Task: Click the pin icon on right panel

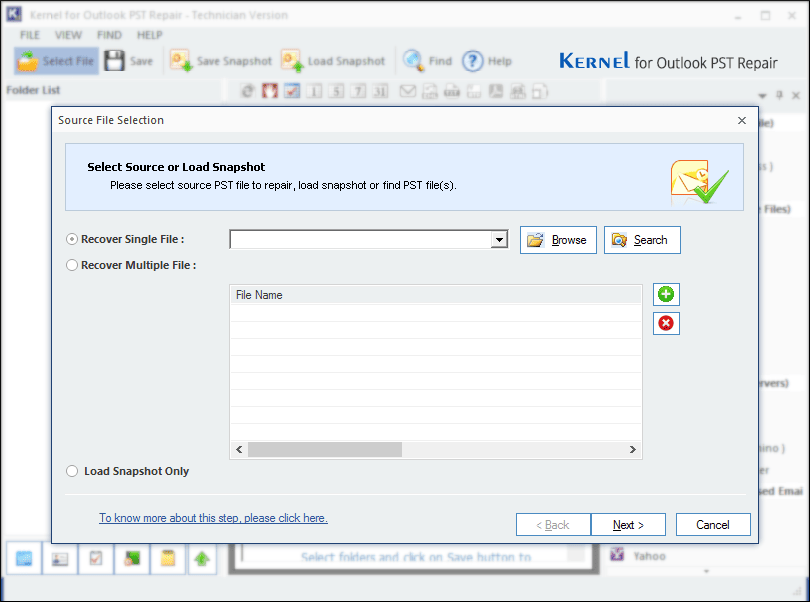Action: pos(780,95)
